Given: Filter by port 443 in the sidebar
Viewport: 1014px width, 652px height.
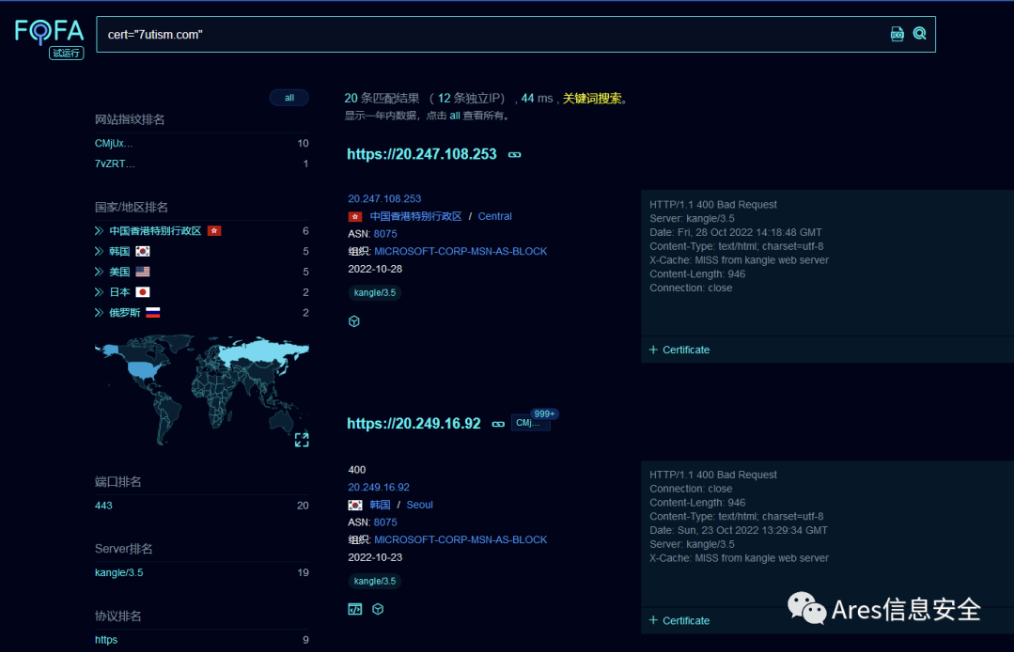Looking at the screenshot, I should pos(104,505).
